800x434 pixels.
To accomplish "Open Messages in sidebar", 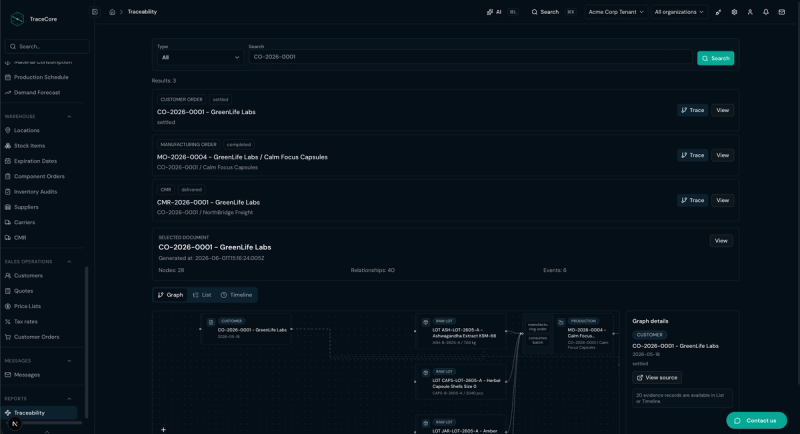I will (x=27, y=374).
